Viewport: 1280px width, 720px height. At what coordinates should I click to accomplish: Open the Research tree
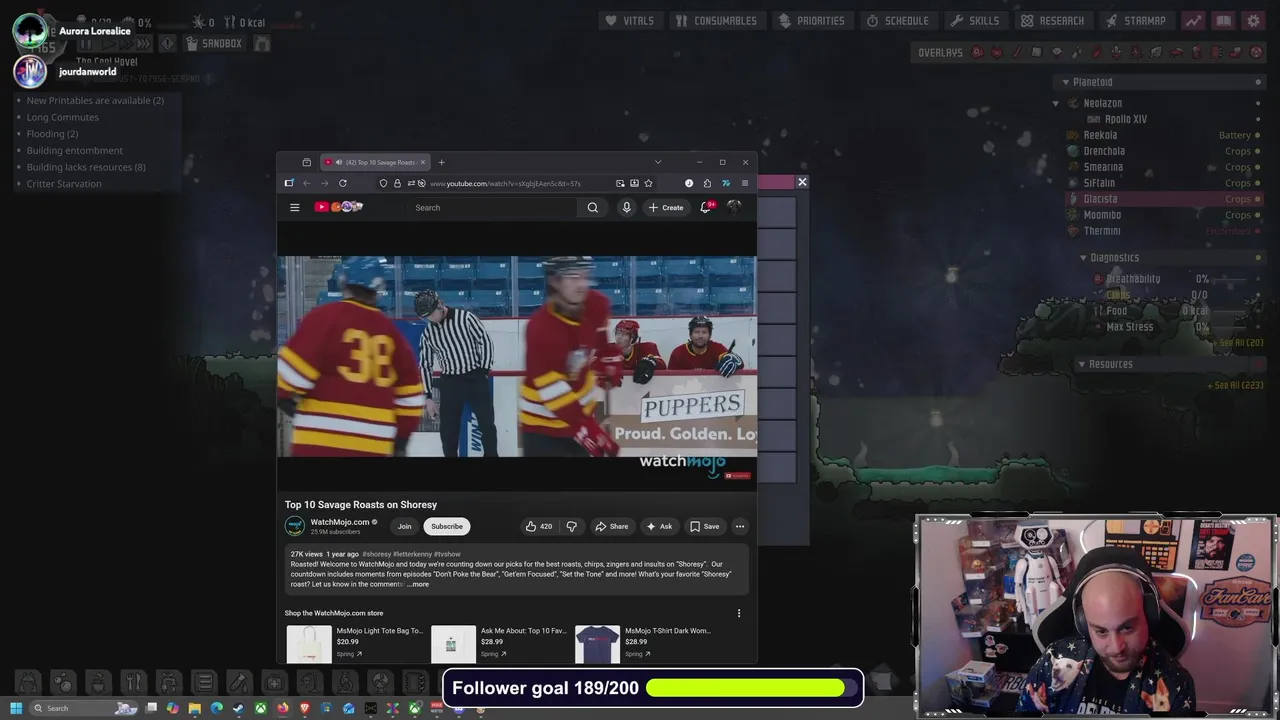pyautogui.click(x=1052, y=20)
